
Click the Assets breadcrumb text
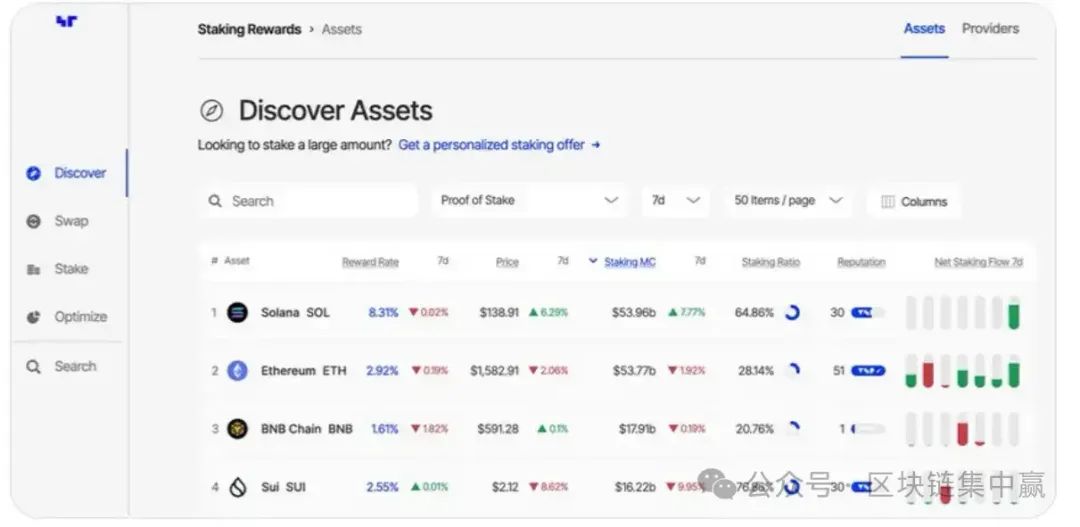[342, 30]
